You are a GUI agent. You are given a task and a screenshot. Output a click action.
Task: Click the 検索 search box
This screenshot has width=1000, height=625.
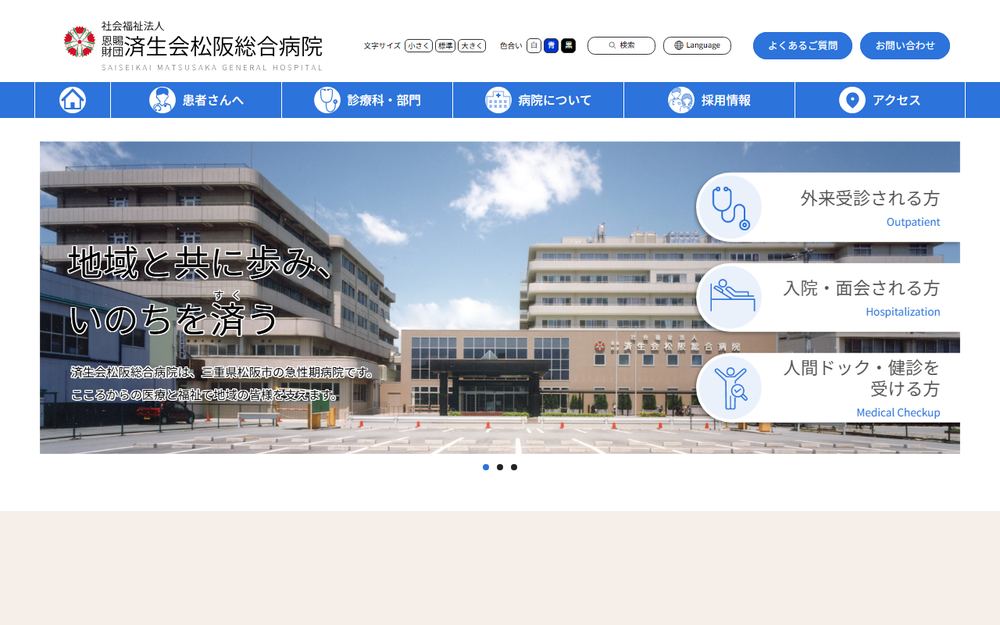click(x=621, y=46)
